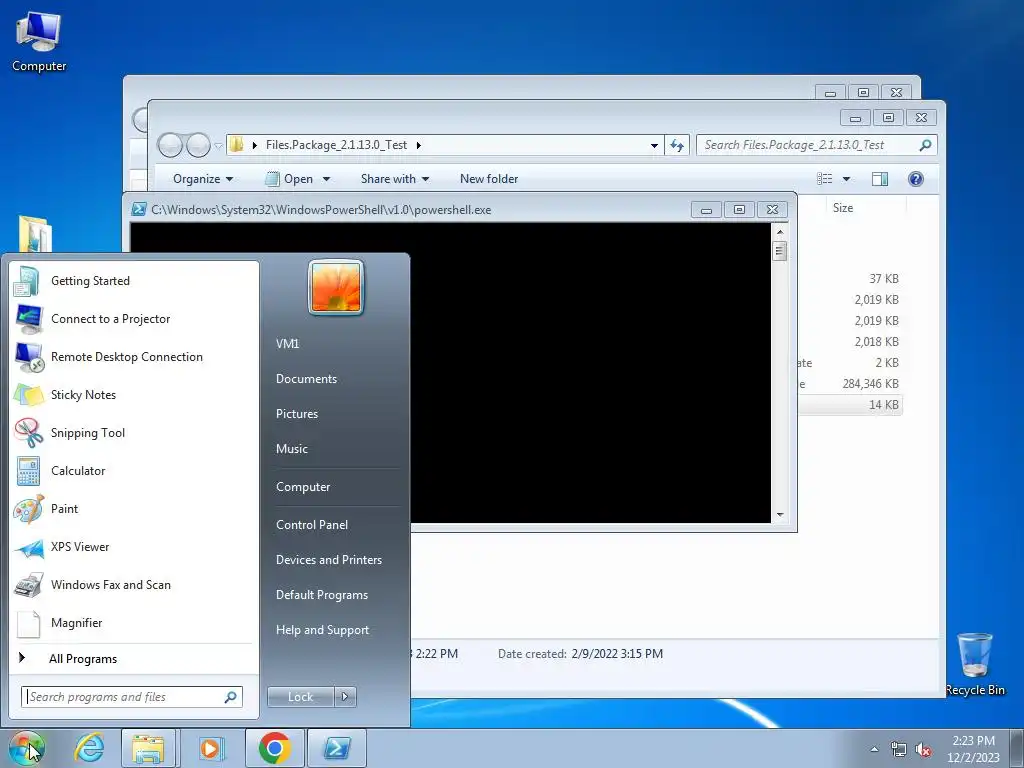1024x768 pixels.
Task: Launch Connect to a Projector
Action: 134,319
